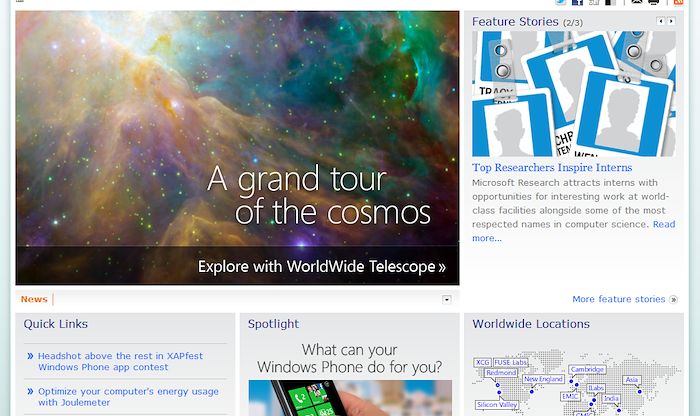Share the page via Twitter icon
The width and height of the screenshot is (700, 416).
[x=561, y=2]
